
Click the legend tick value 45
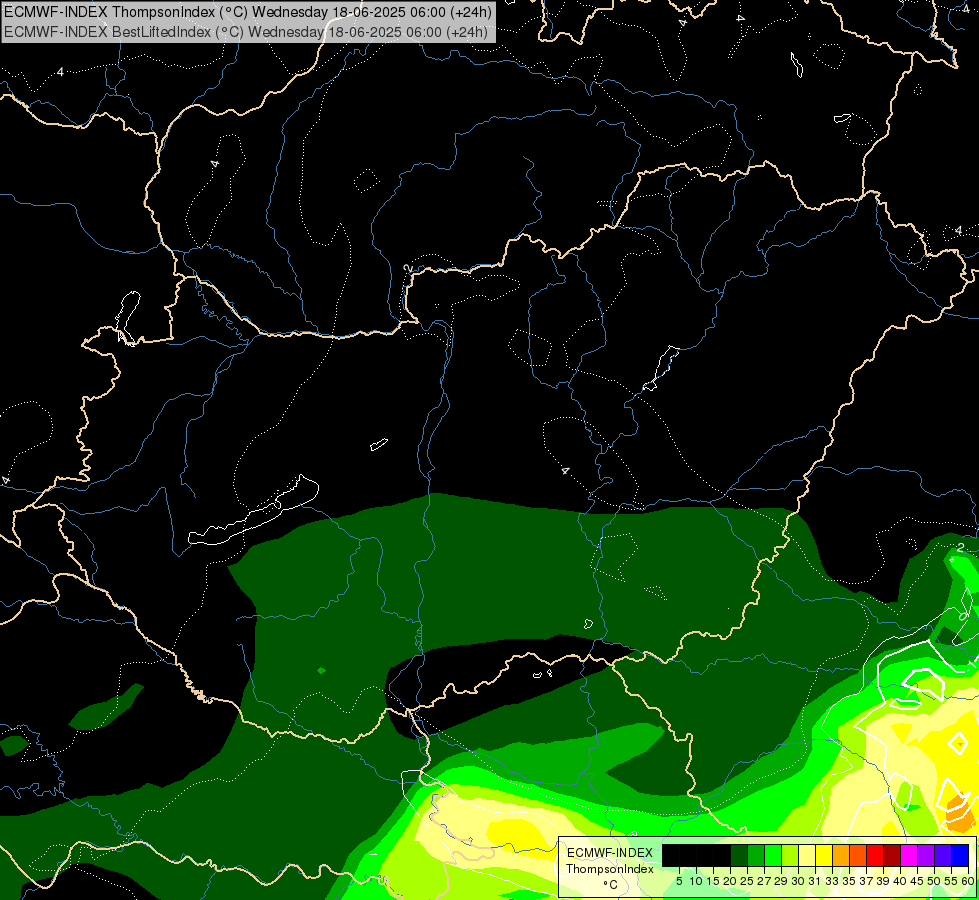(917, 881)
